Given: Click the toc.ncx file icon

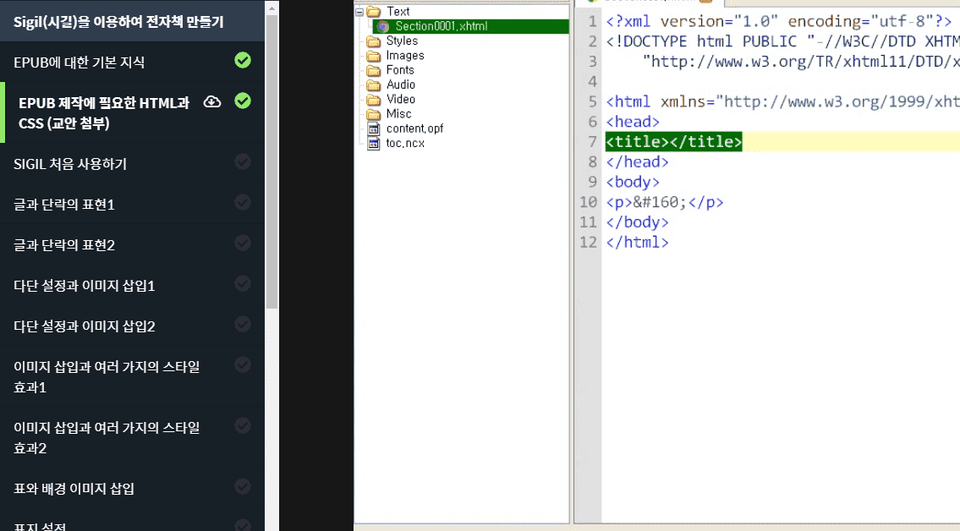Looking at the screenshot, I should click(x=373, y=143).
